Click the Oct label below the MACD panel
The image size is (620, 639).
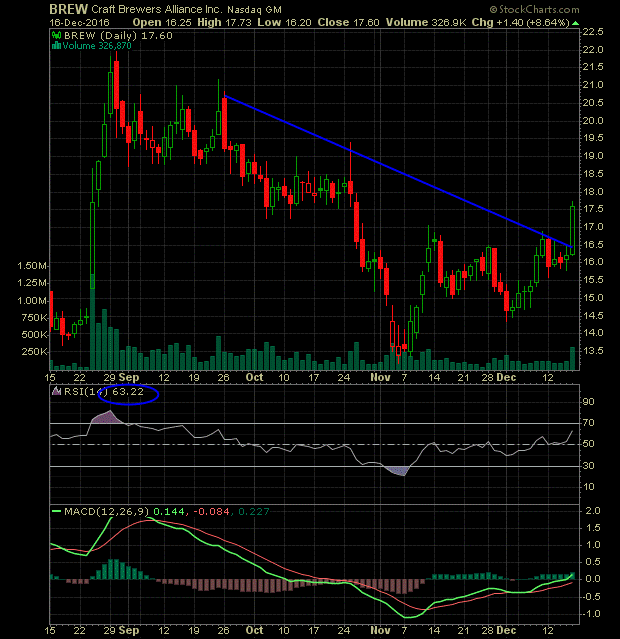254,632
